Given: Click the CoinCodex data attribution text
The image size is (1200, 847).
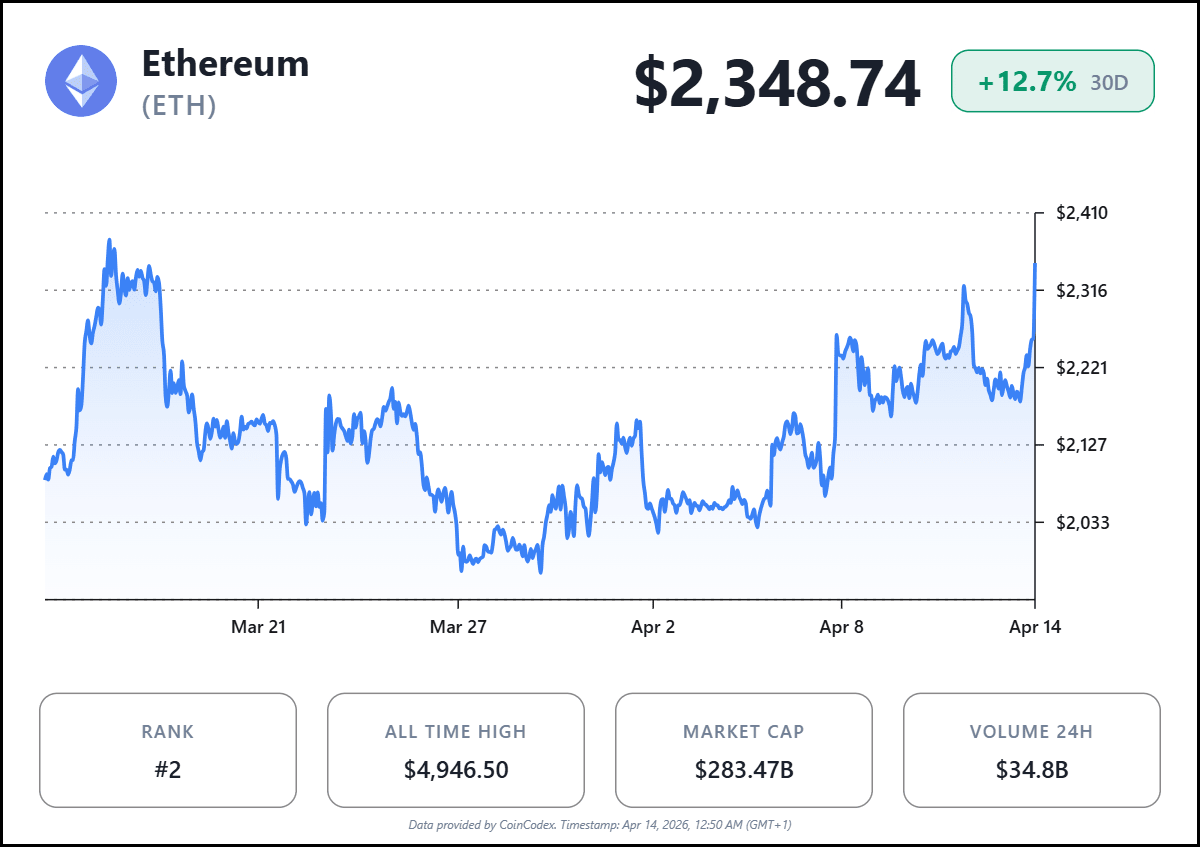Looking at the screenshot, I should 600,825.
